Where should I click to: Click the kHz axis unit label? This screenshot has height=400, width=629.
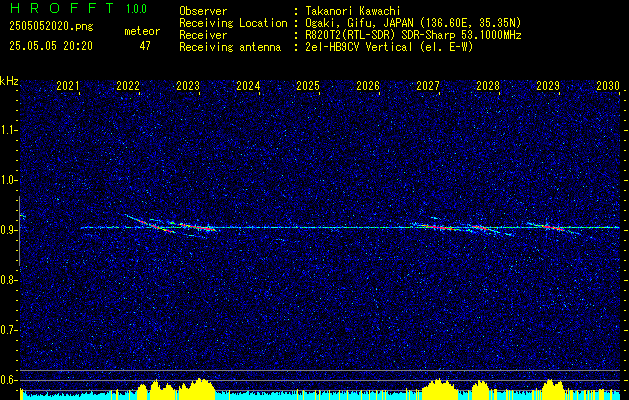tap(9, 81)
